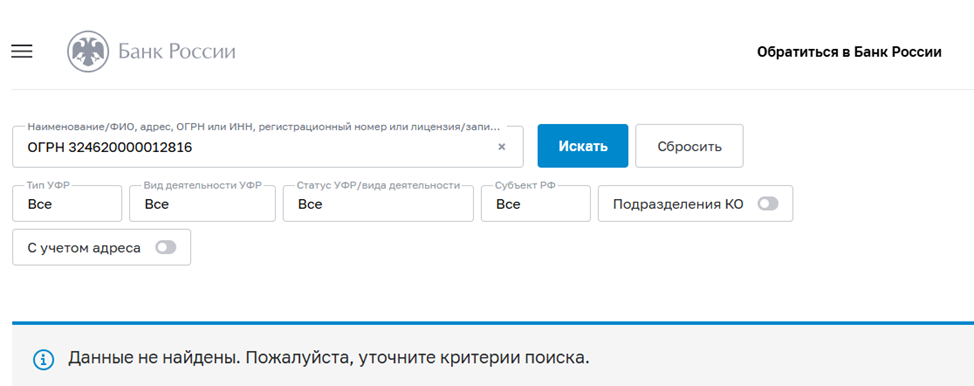Image resolution: width=974 pixels, height=386 pixels.
Task: Expand Статус УФР/вида деятельности dropdown
Action: tap(378, 203)
